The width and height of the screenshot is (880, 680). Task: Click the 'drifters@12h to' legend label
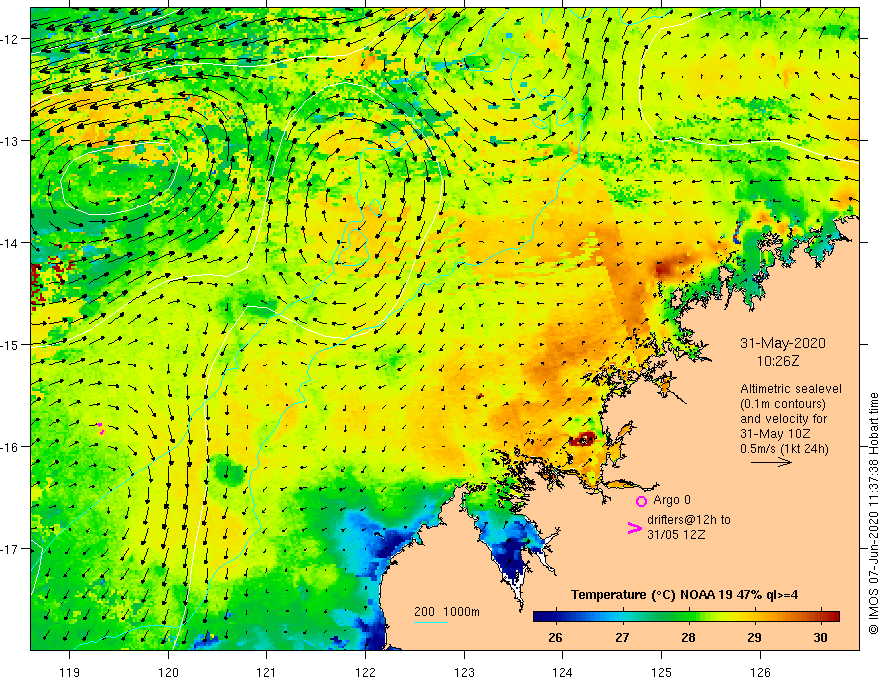[x=689, y=520]
